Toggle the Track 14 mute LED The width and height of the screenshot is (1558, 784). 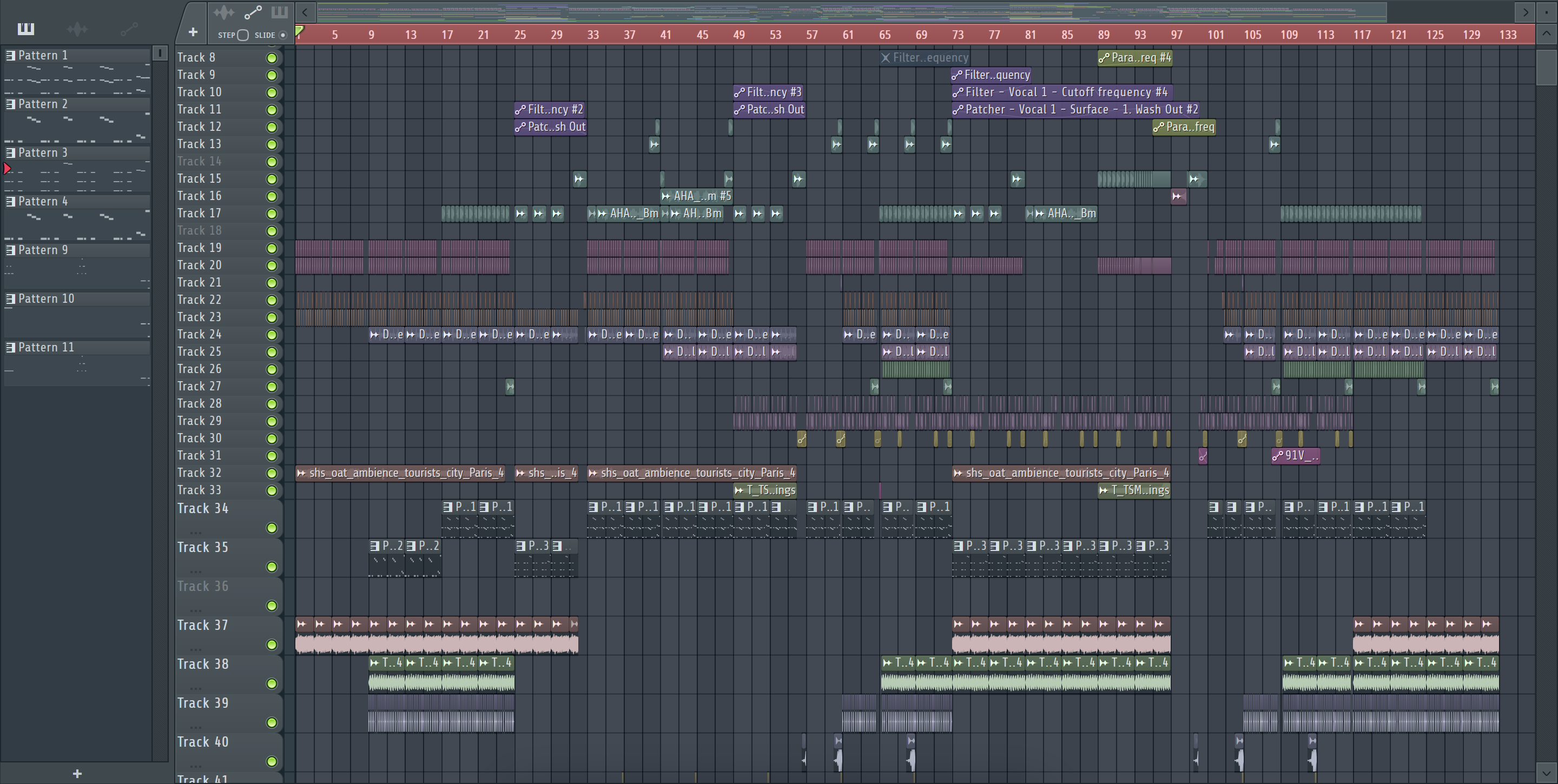click(272, 162)
